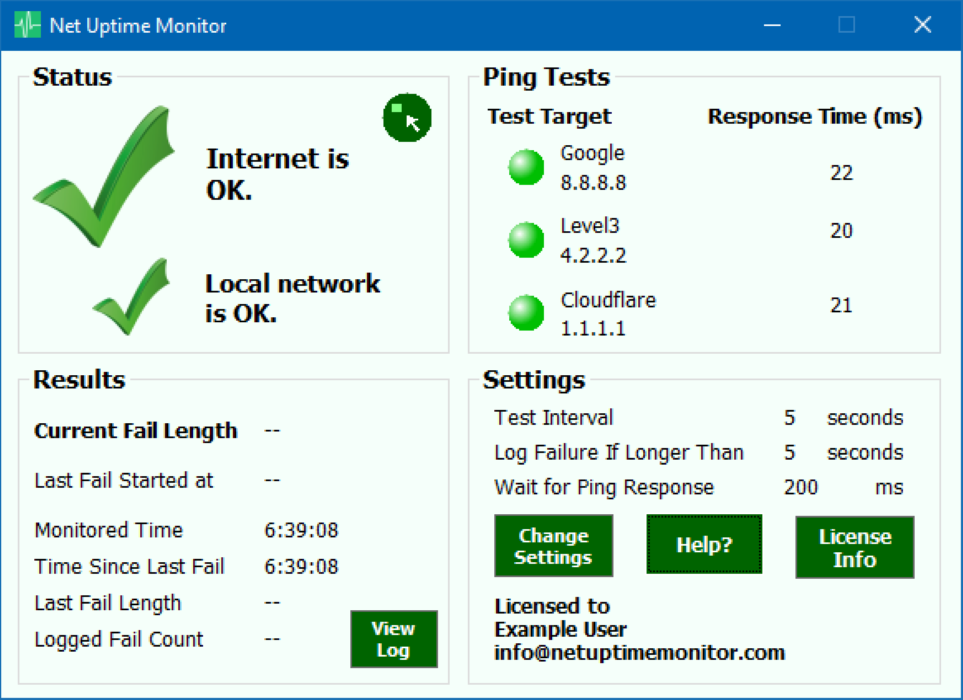Viewport: 963px width, 700px height.
Task: Select the Level3 target name
Action: click(590, 226)
